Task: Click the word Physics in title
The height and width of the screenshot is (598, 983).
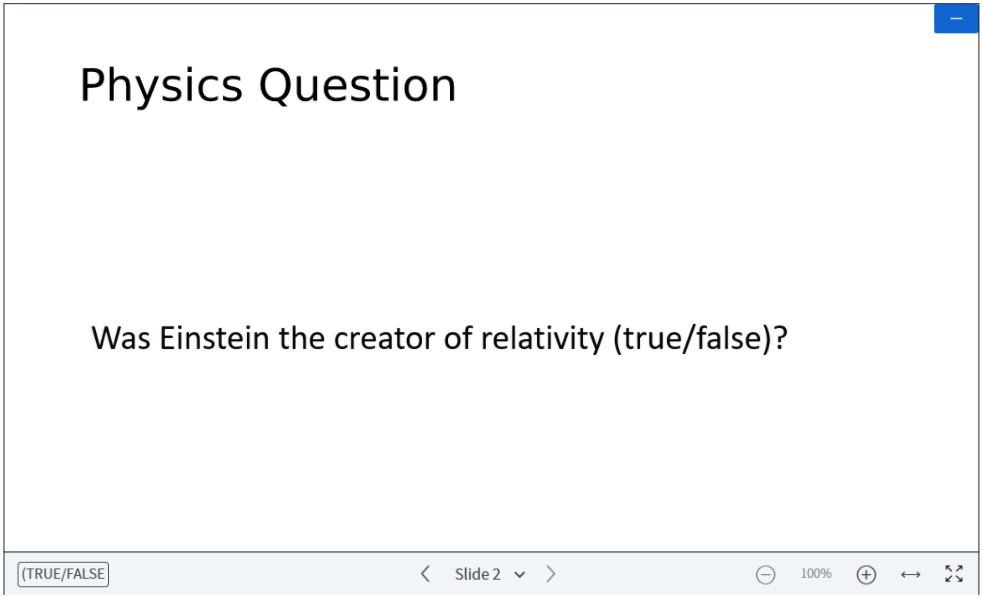Action: pyautogui.click(x=161, y=87)
